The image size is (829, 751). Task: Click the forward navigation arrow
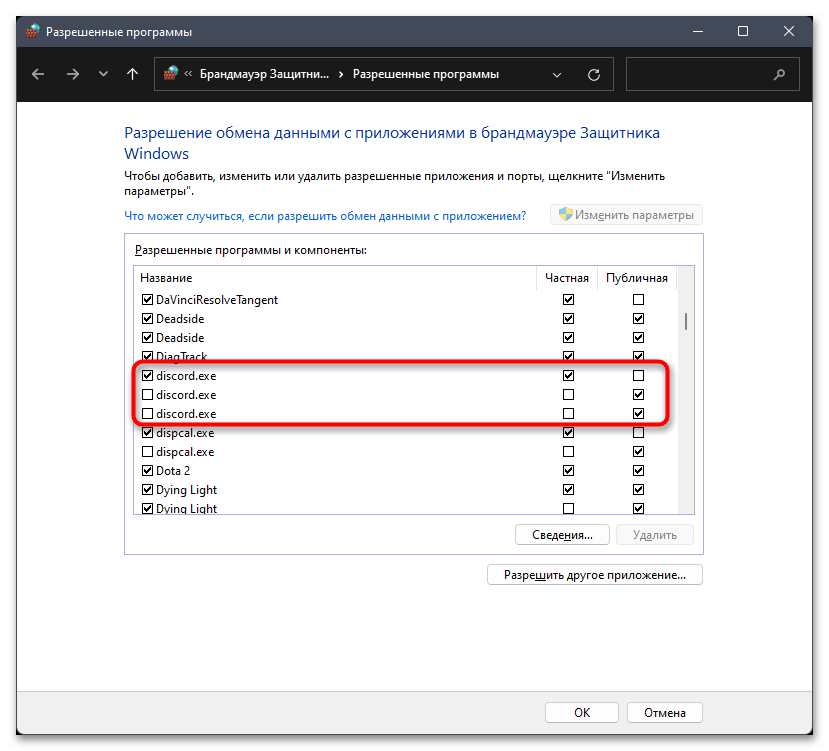pyautogui.click(x=73, y=74)
